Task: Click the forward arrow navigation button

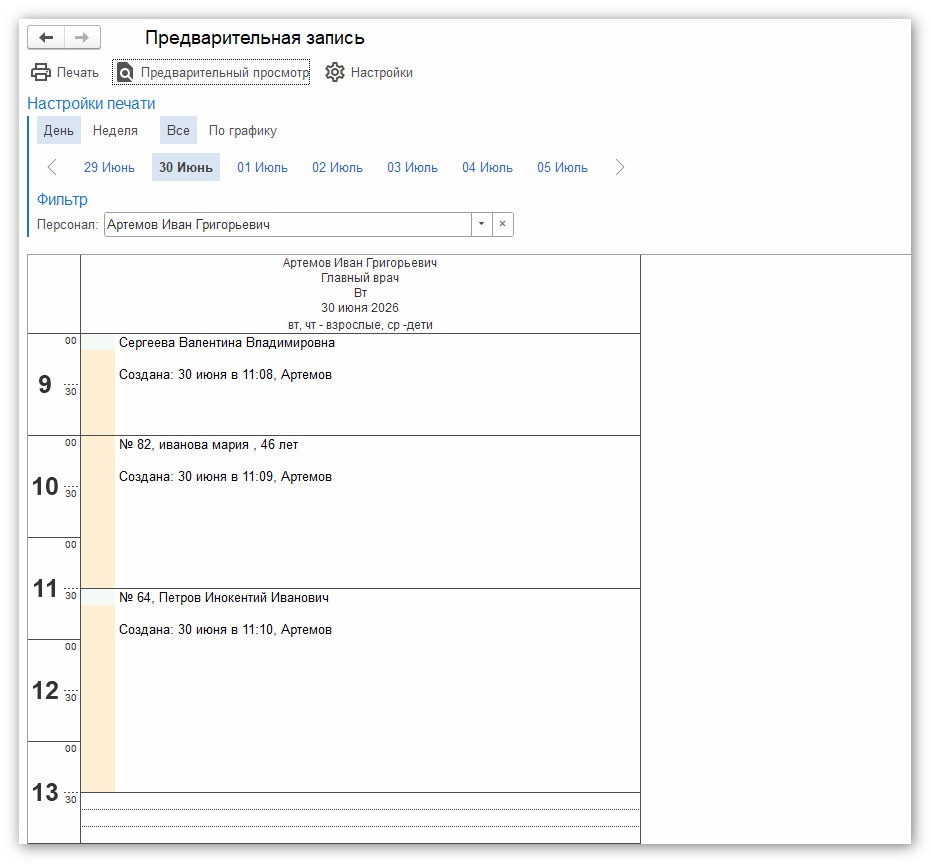Action: [x=82, y=37]
